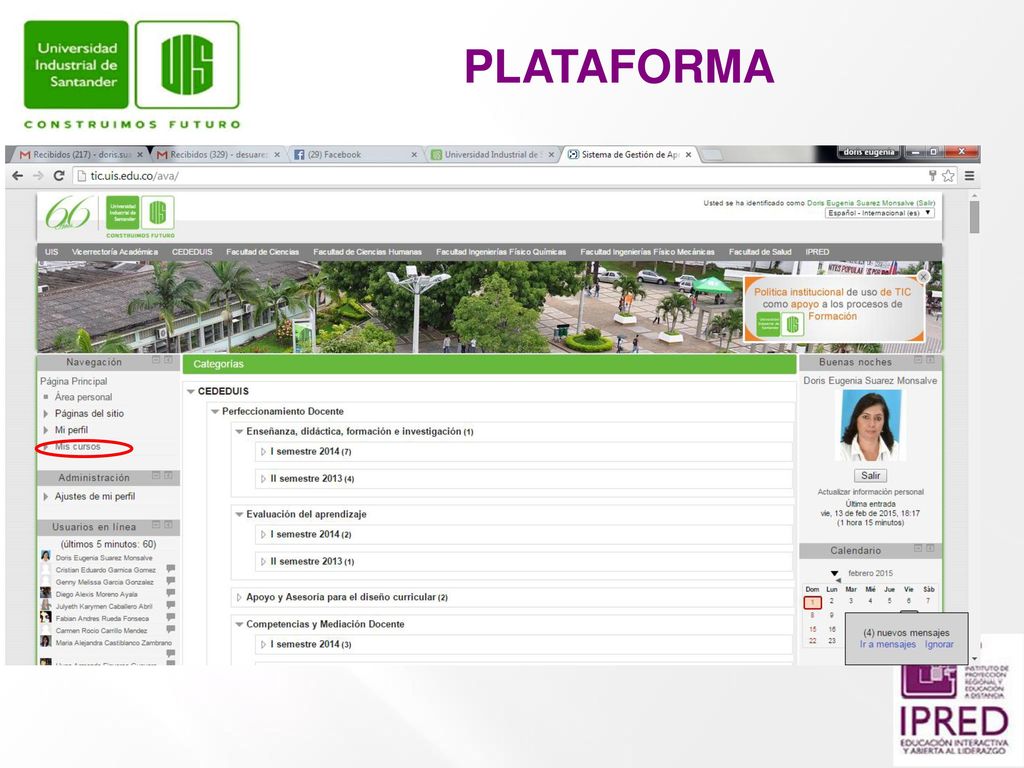Open Área personal link
The height and width of the screenshot is (768, 1024).
click(x=84, y=397)
